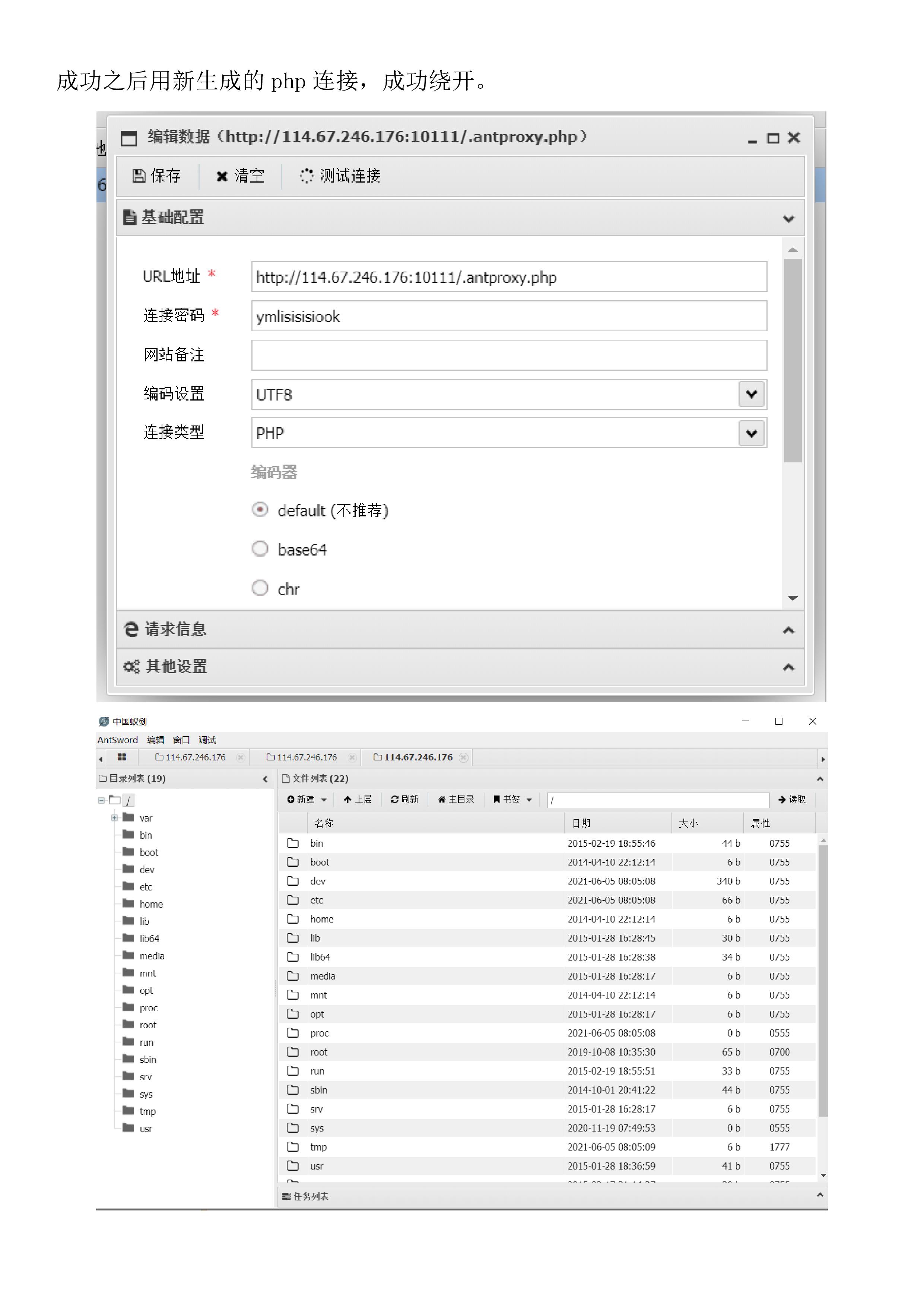Click the Test Connection (测试连接) button
The width and height of the screenshot is (924, 1307).
pos(340,176)
